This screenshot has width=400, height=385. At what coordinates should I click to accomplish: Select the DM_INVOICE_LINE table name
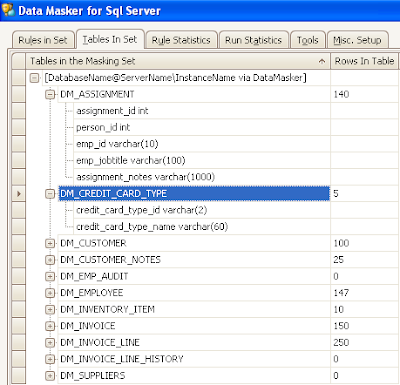100,342
